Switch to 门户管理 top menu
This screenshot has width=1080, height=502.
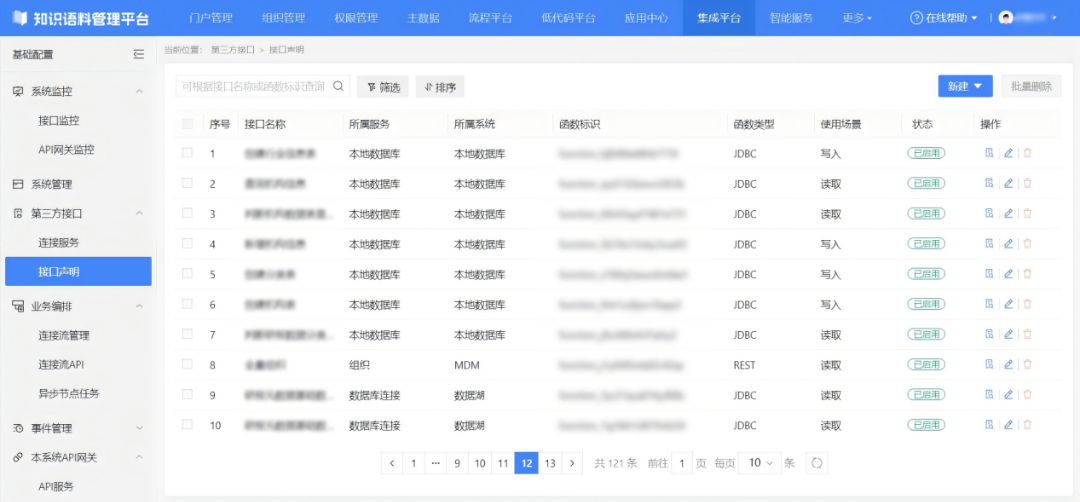(x=211, y=18)
